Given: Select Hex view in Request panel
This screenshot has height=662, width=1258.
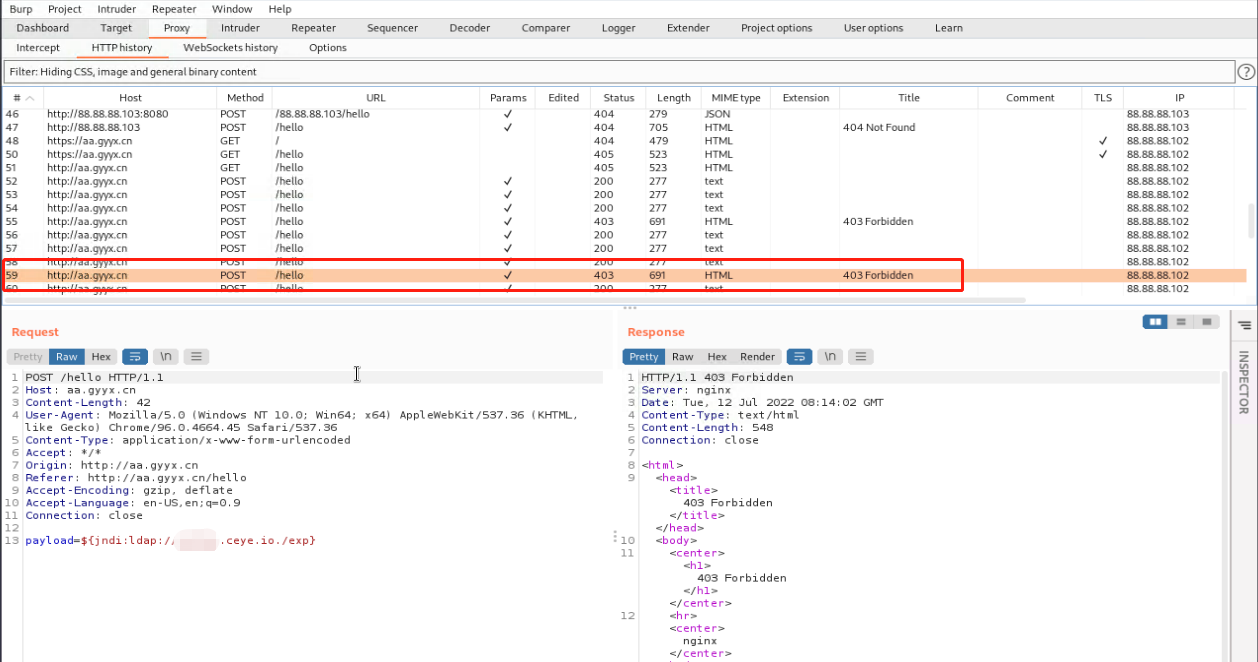Looking at the screenshot, I should pyautogui.click(x=101, y=356).
